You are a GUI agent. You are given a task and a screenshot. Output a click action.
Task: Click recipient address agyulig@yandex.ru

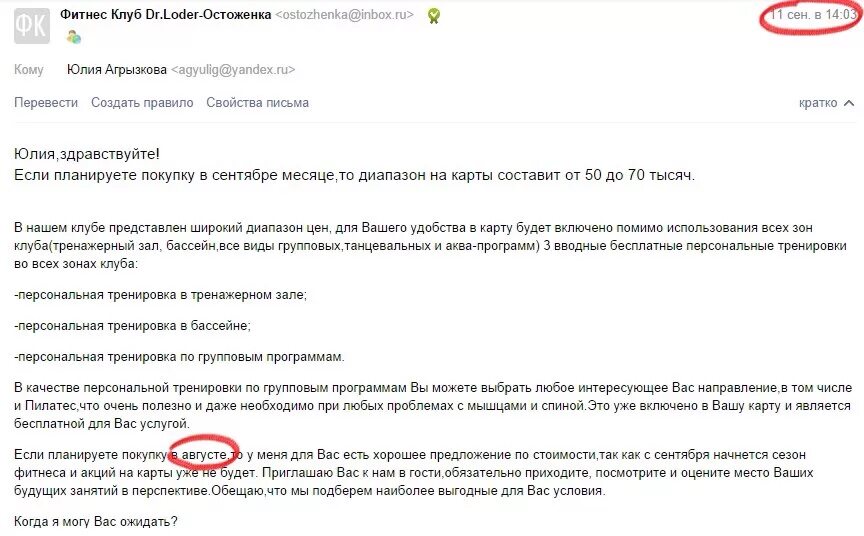pyautogui.click(x=233, y=69)
